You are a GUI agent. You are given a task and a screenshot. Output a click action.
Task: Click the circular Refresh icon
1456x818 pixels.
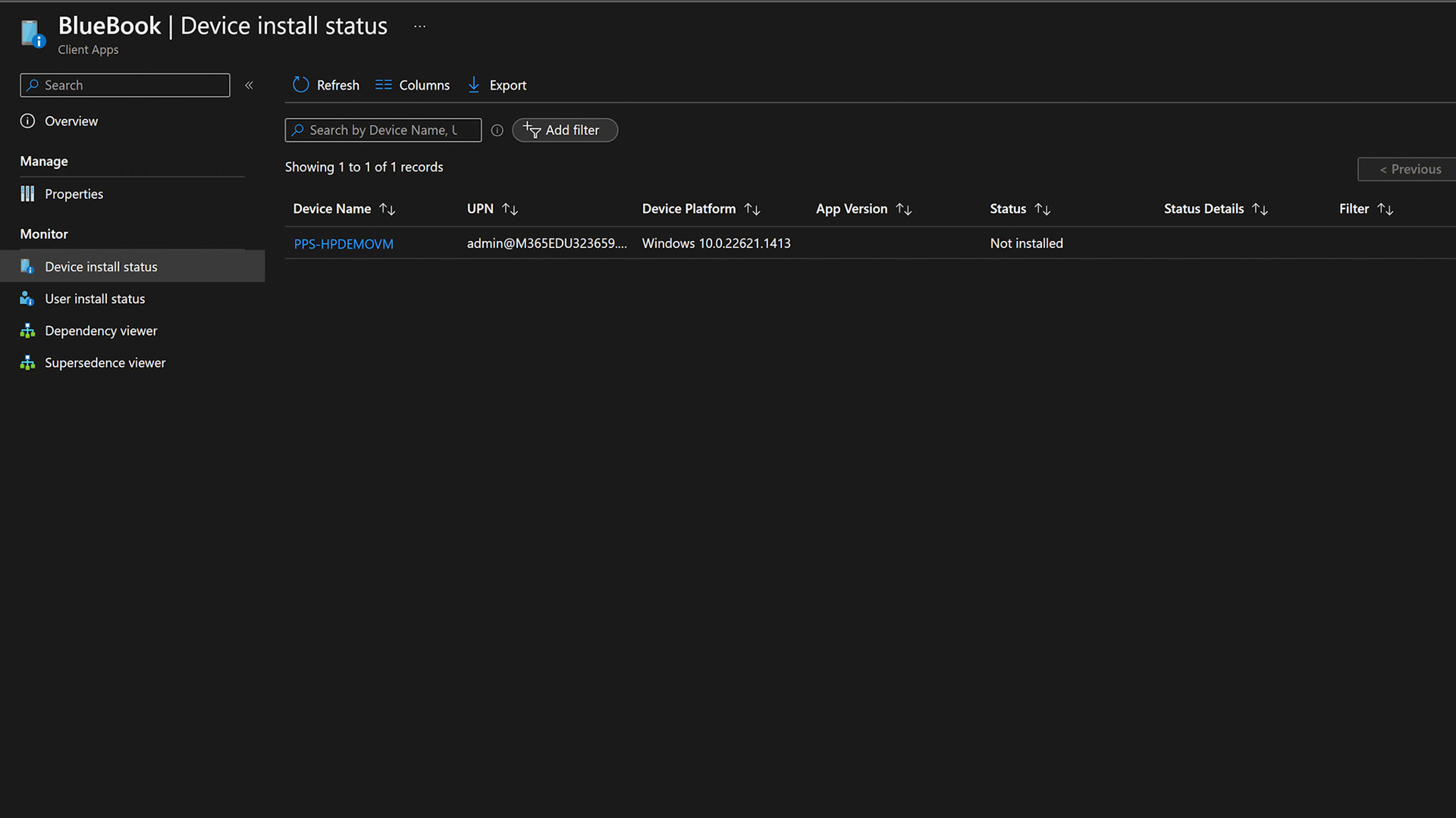(301, 85)
